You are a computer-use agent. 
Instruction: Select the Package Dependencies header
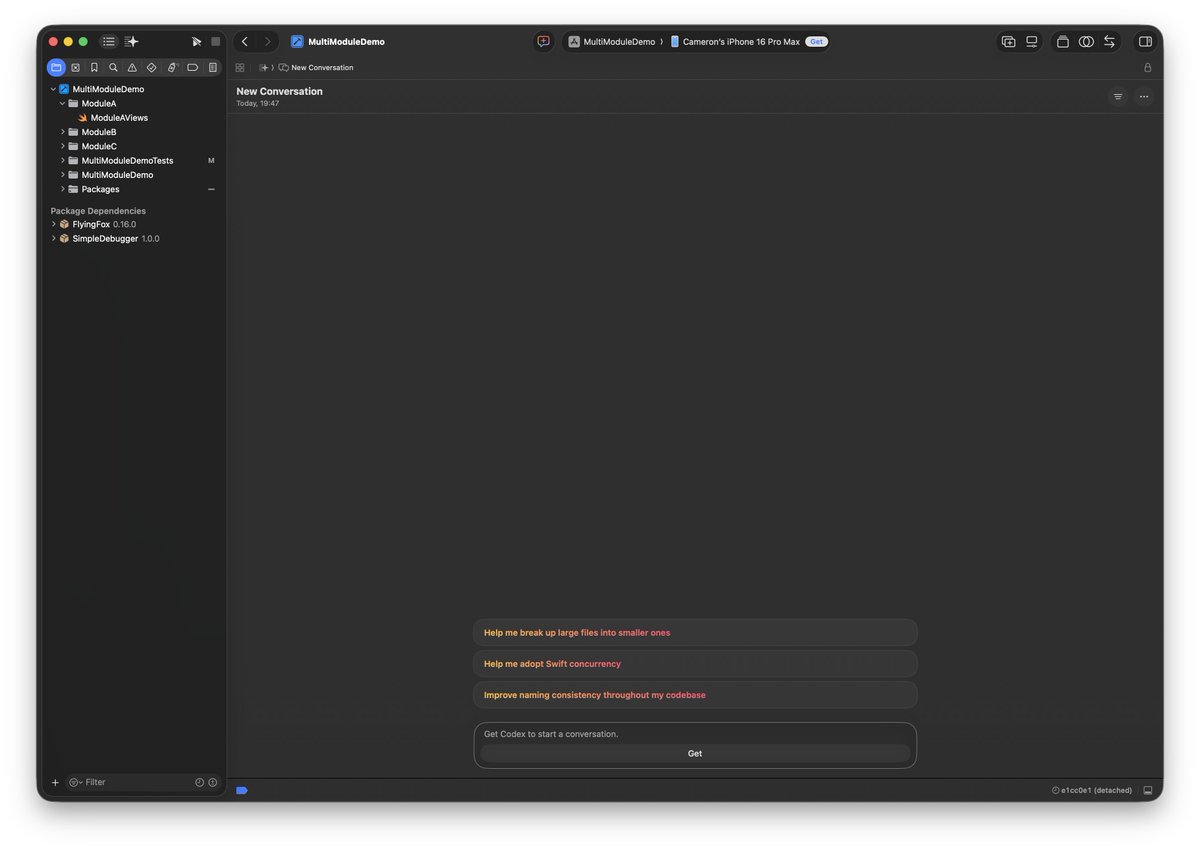98,211
